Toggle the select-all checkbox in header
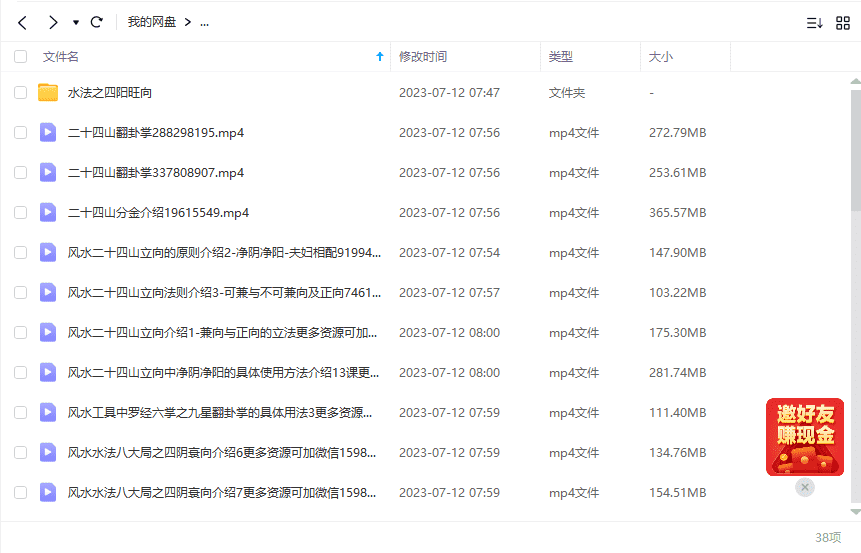 click(21, 57)
